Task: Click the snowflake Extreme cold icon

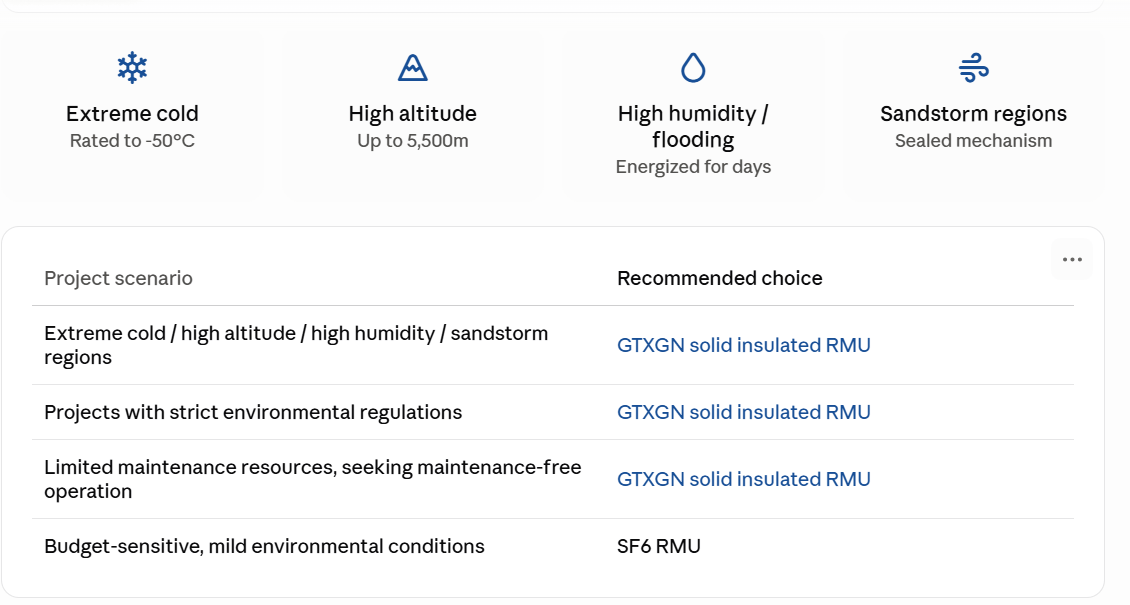Action: click(132, 68)
